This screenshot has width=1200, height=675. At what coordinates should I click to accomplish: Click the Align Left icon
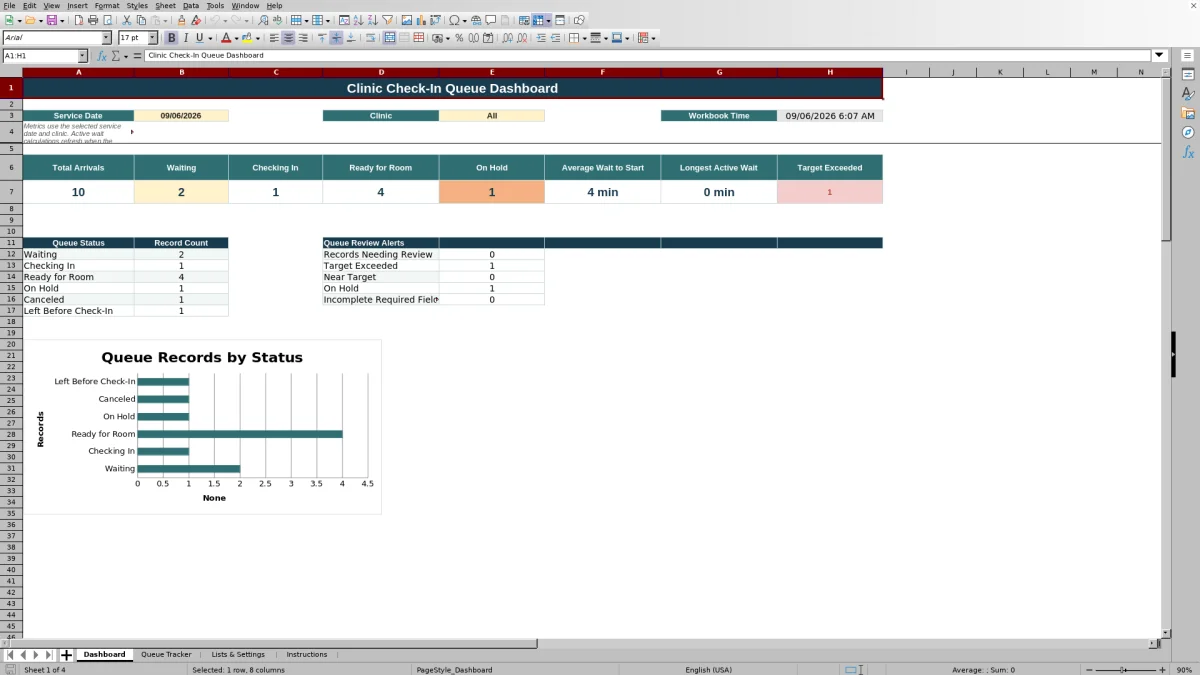click(x=273, y=38)
